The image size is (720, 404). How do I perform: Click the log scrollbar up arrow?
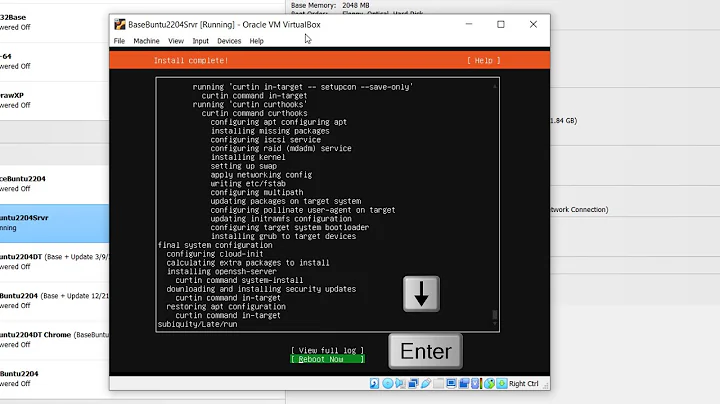[495, 86]
